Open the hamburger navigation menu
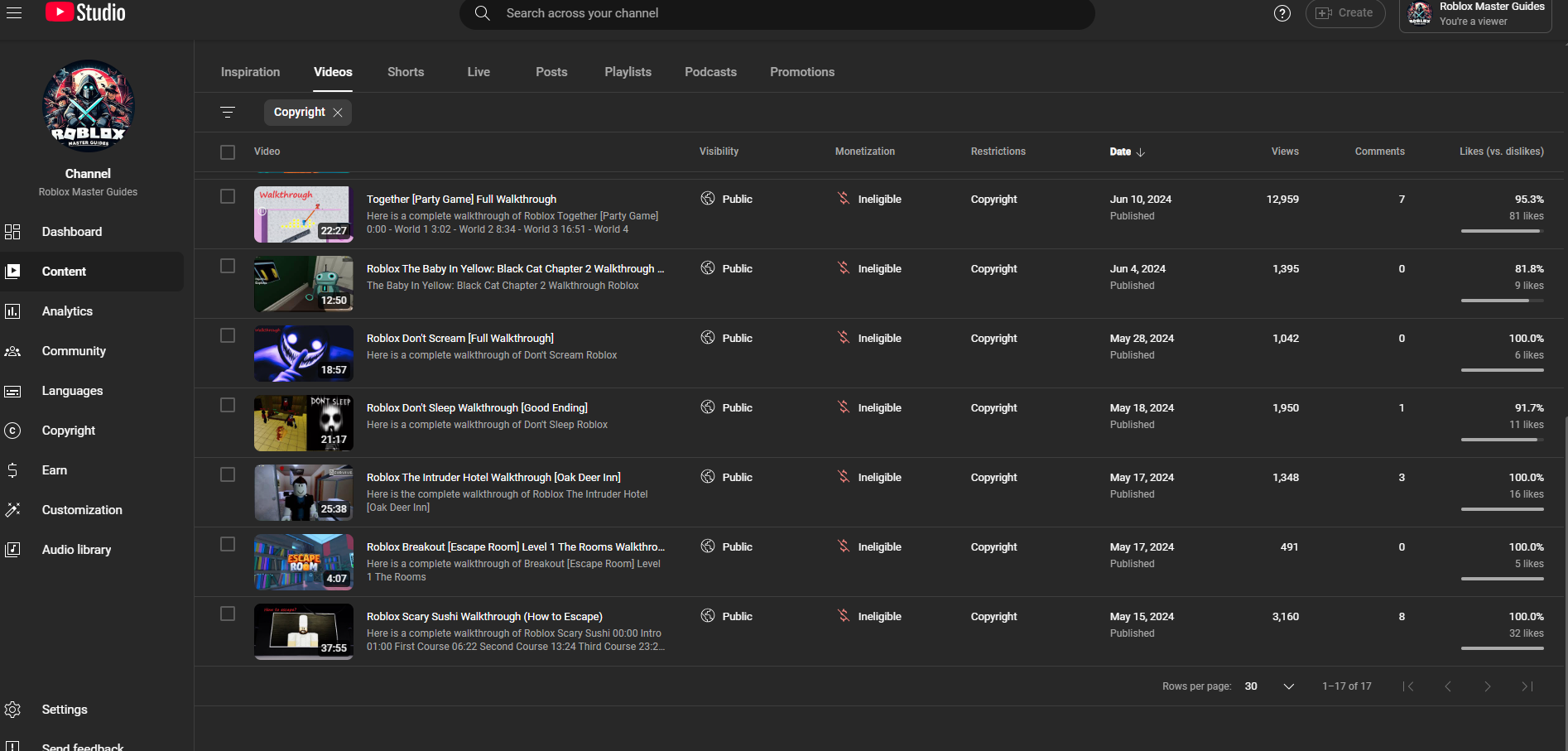1568x751 pixels. pyautogui.click(x=14, y=12)
